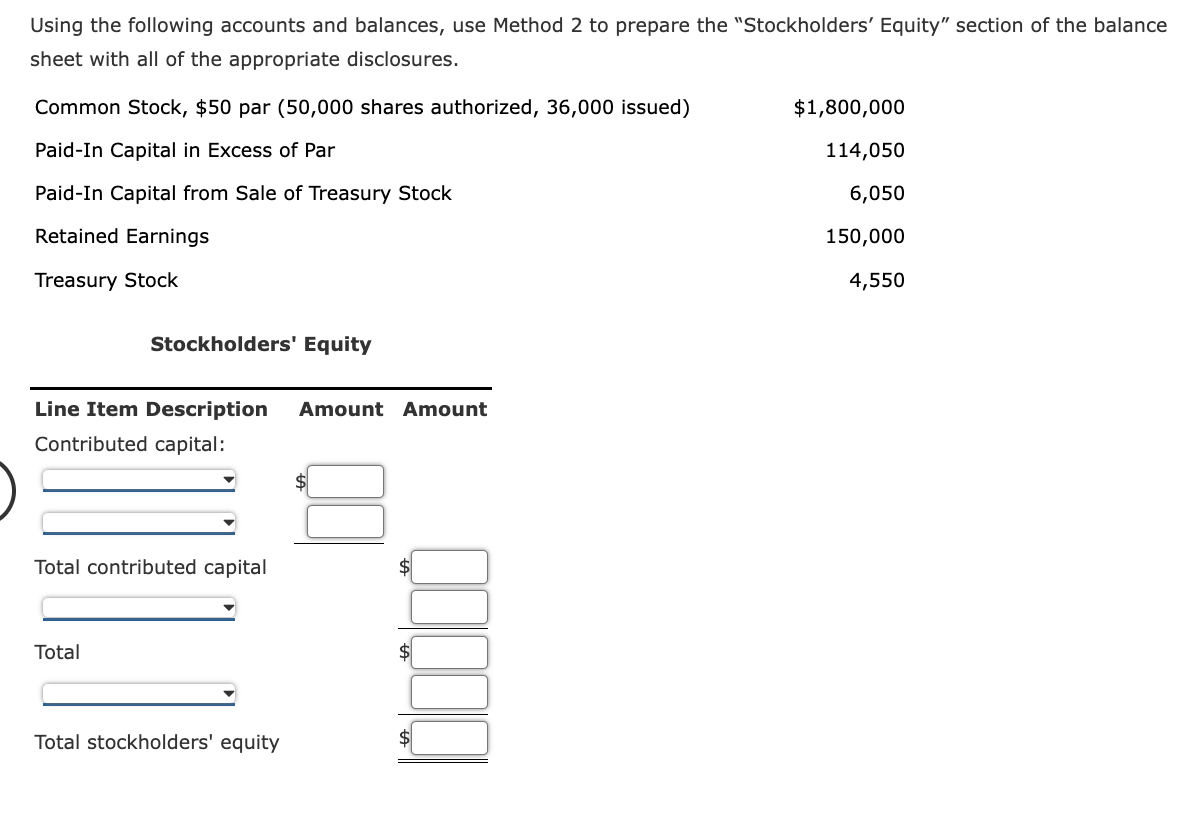This screenshot has height=826, width=1187.
Task: Click the second amount input field
Action: point(344,520)
